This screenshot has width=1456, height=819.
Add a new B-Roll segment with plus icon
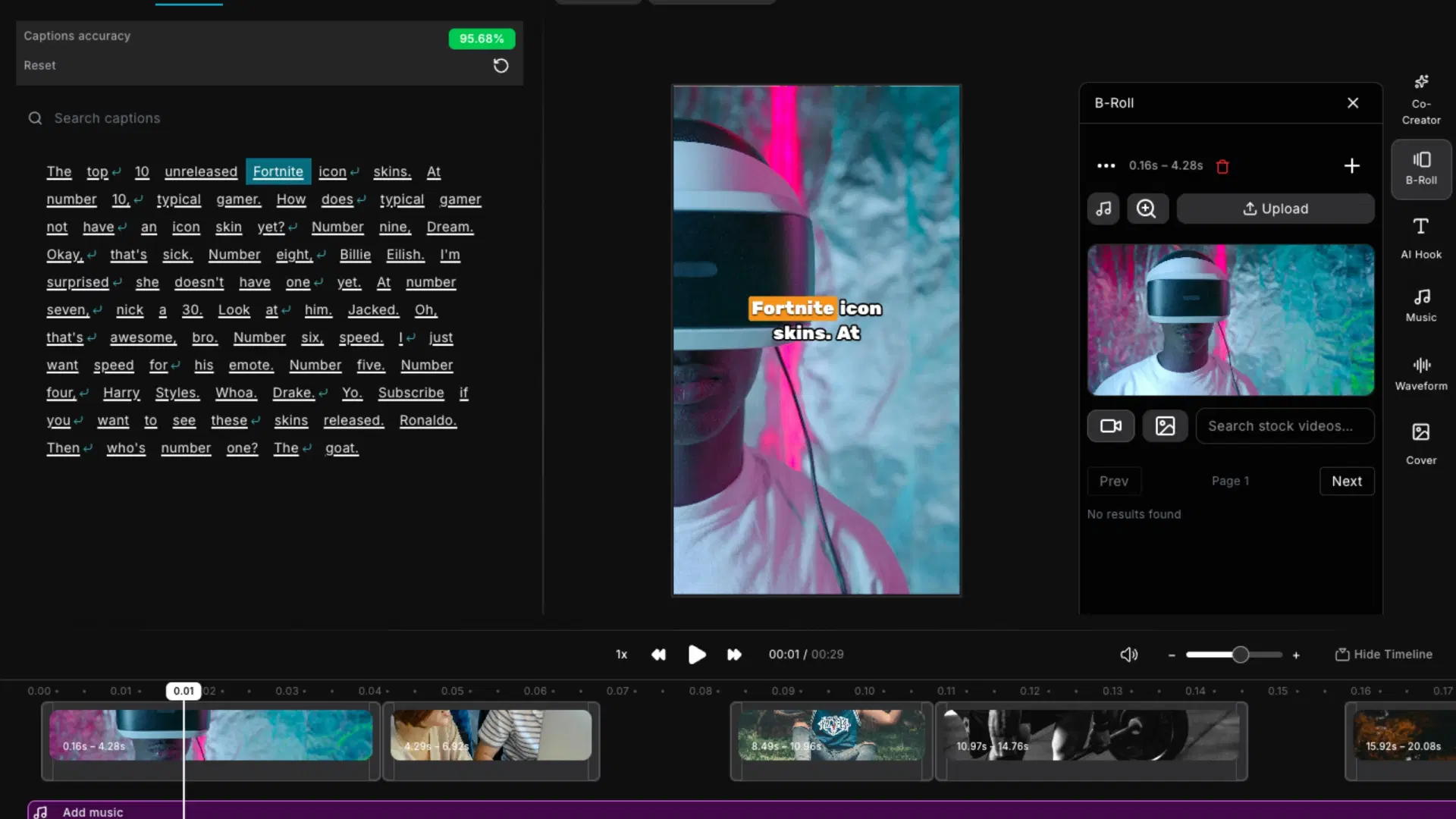[1353, 166]
